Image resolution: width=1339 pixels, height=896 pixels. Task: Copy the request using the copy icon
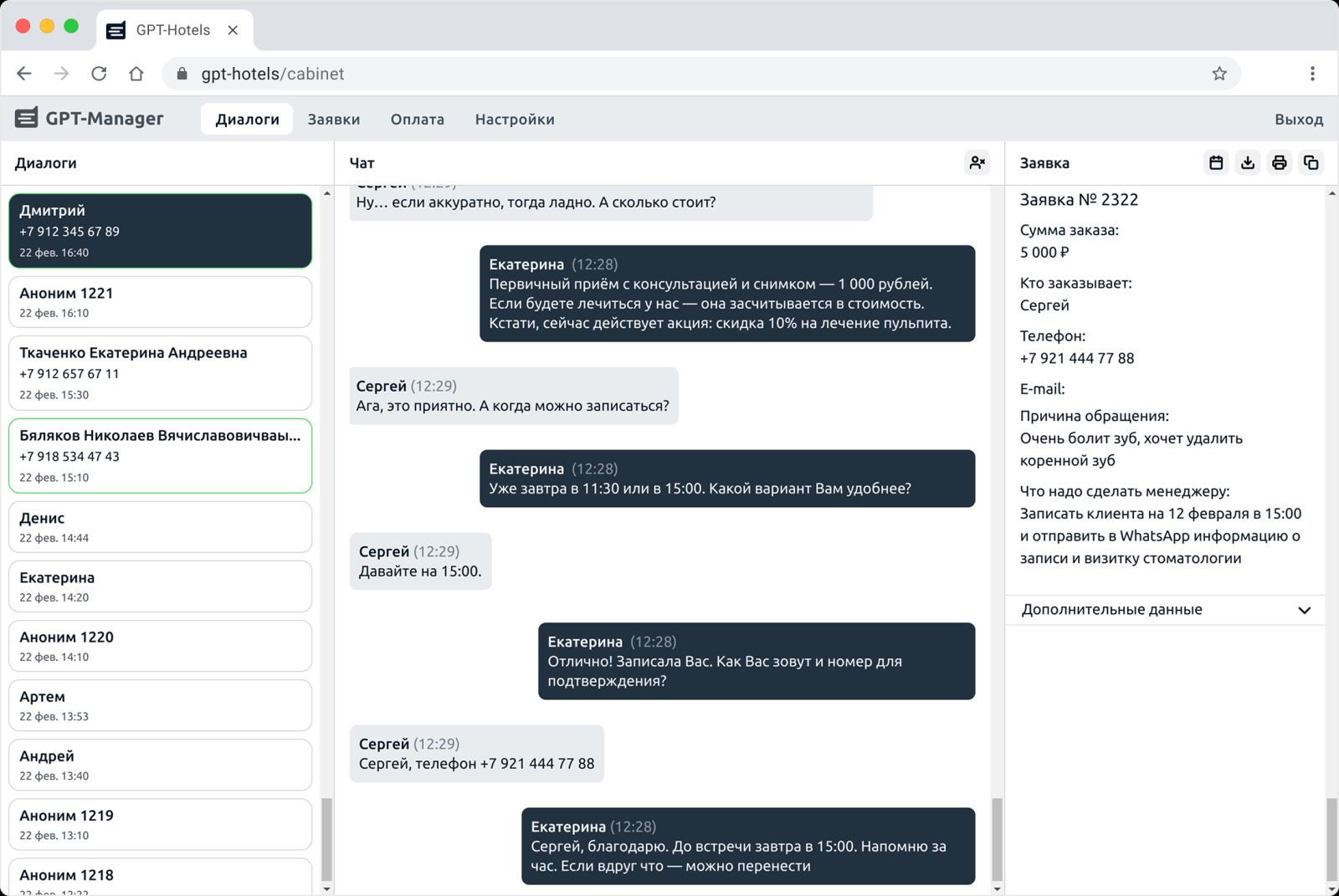point(1311,163)
